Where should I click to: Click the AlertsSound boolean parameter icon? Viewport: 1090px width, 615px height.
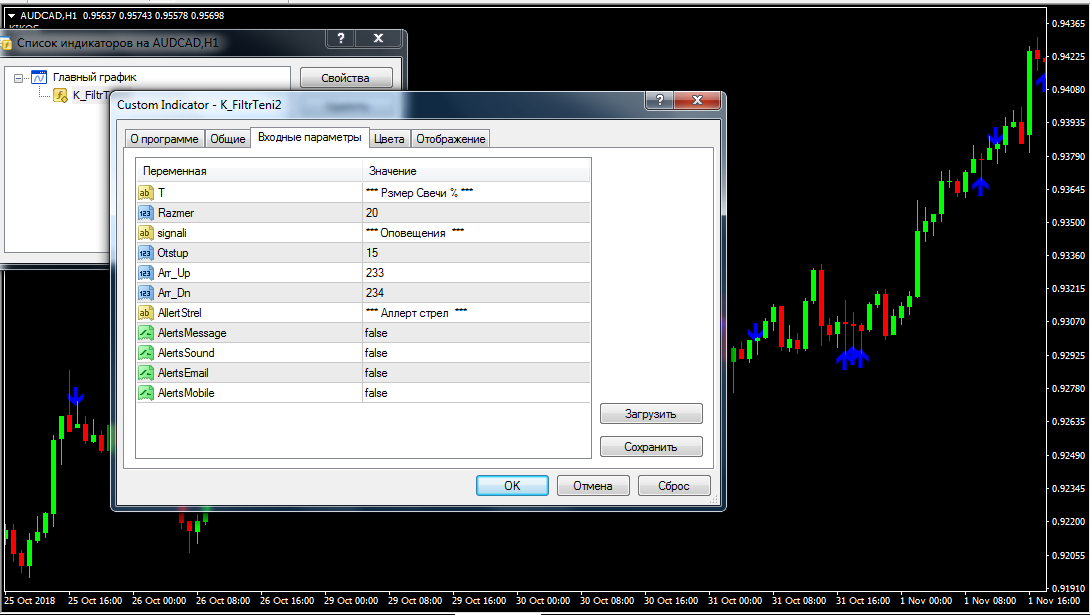pos(145,353)
